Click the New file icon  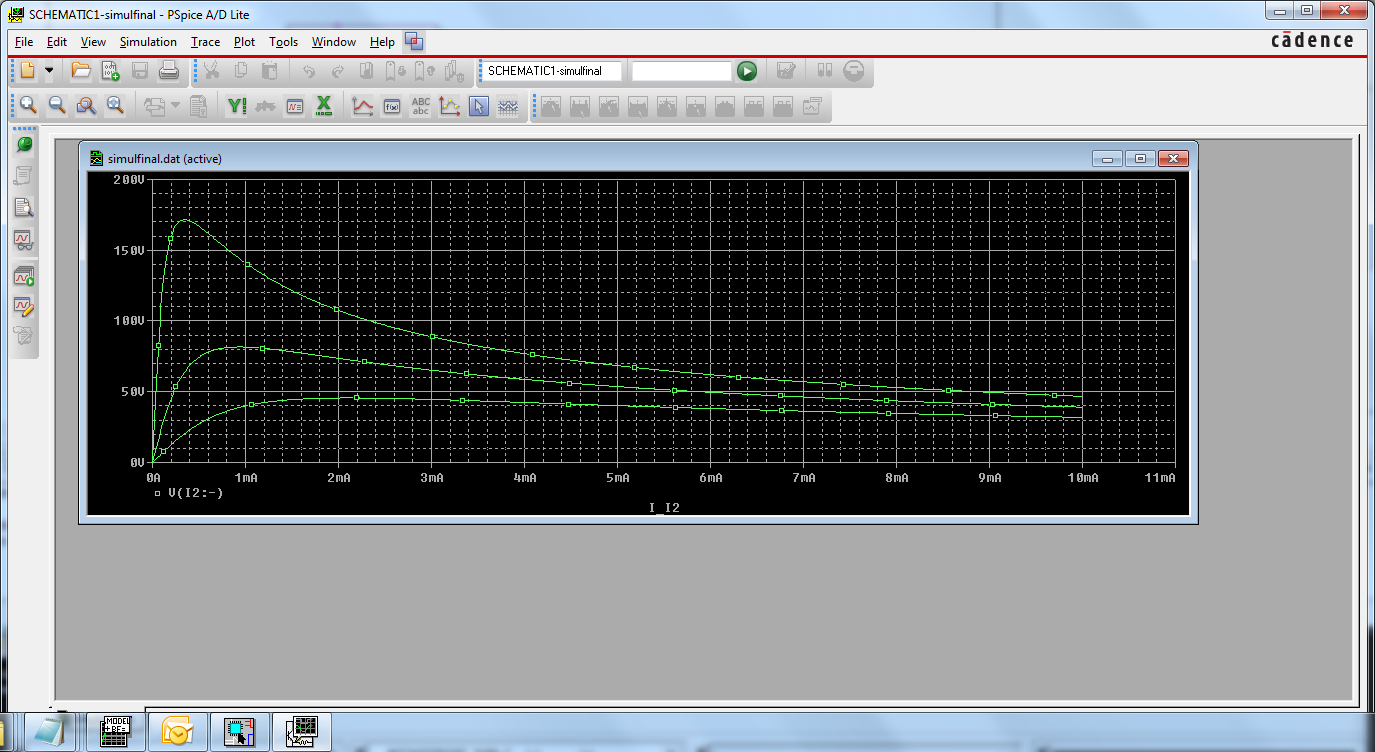28,71
